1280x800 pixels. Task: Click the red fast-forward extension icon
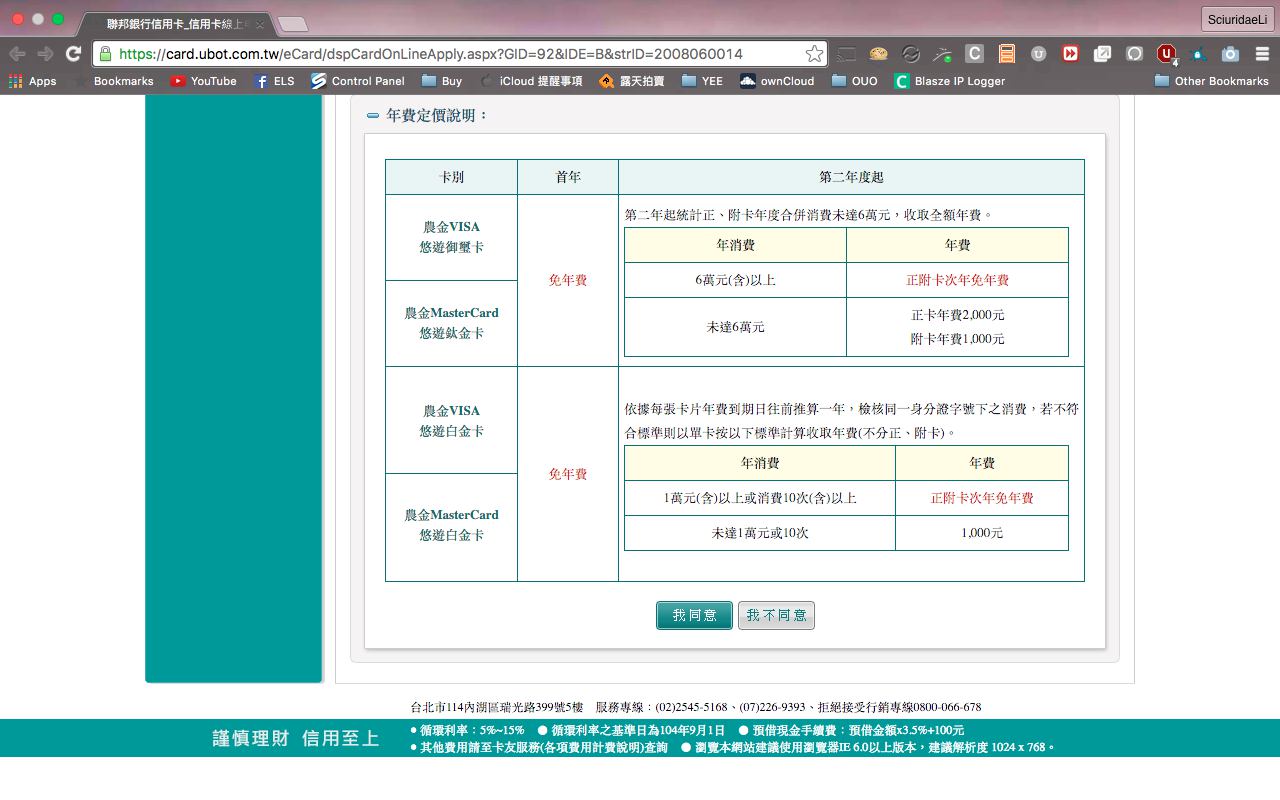[x=1071, y=54]
